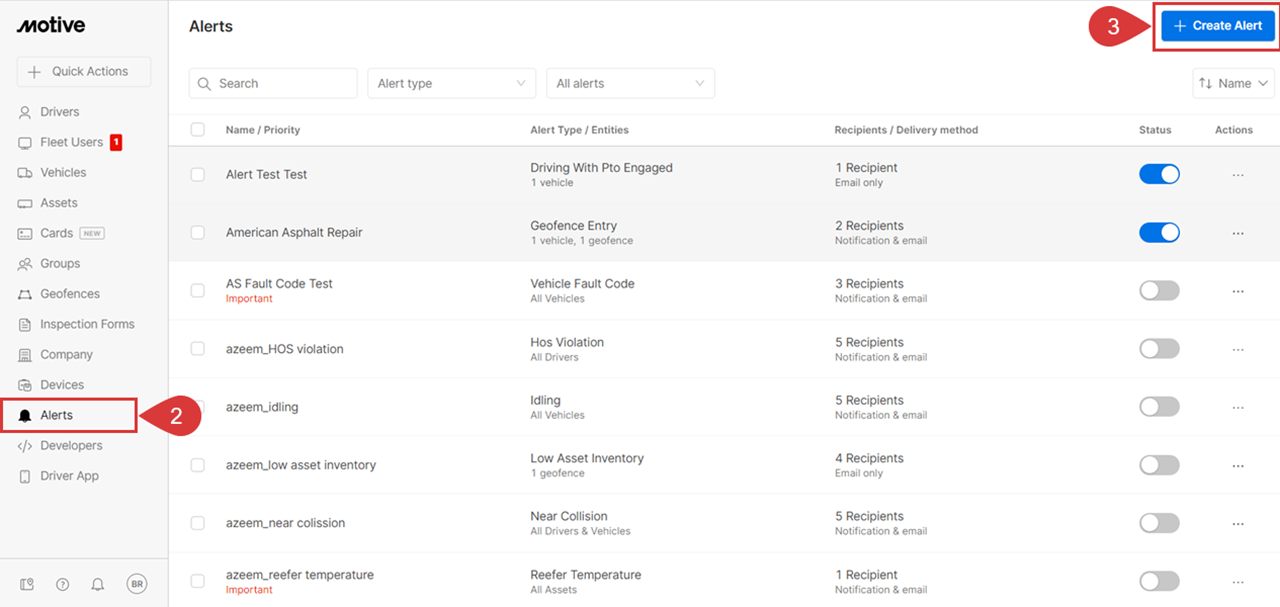Open actions menu for Alert Test Test
Viewport: 1280px width, 607px height.
[1238, 175]
